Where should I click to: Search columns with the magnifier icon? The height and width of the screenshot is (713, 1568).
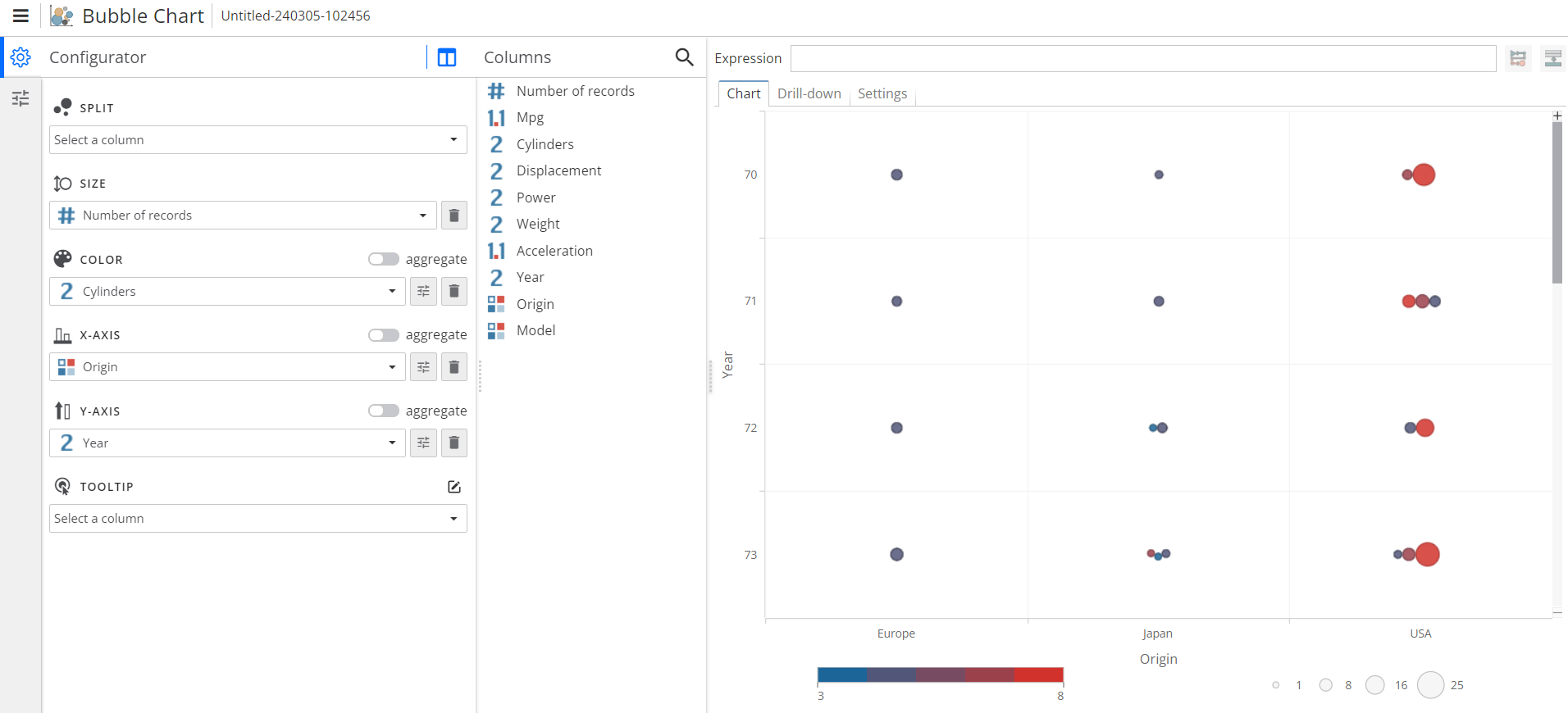(684, 57)
